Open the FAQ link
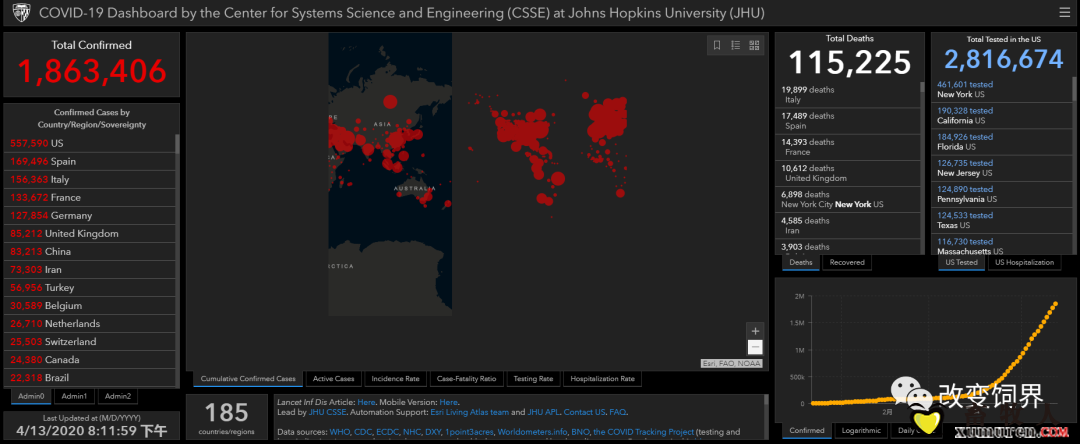The image size is (1080, 444). [x=618, y=412]
